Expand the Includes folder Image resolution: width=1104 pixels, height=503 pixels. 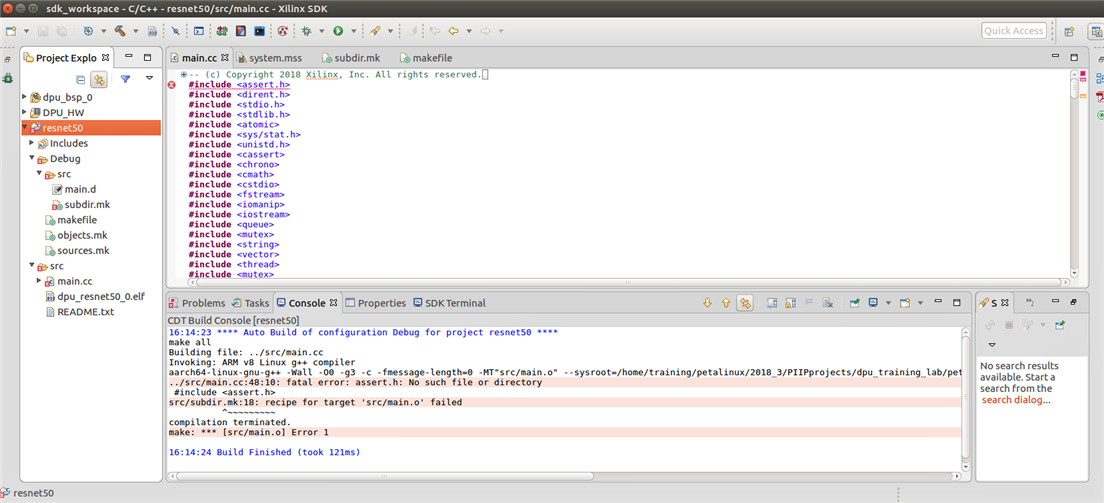32,143
